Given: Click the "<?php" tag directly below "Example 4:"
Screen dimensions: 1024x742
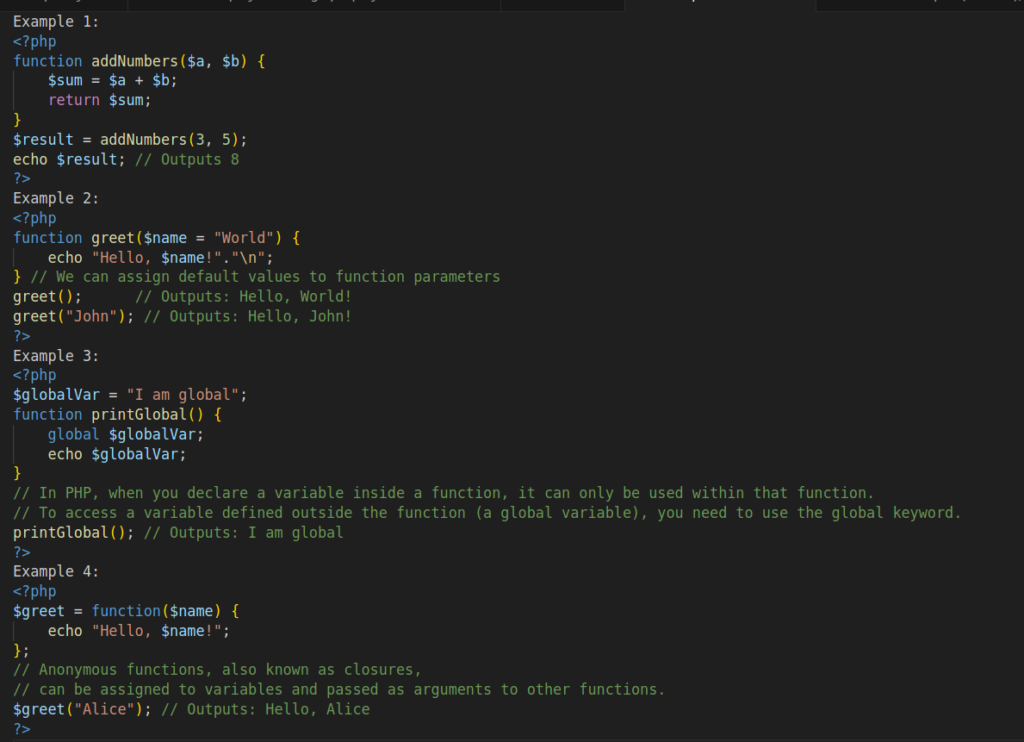Looking at the screenshot, I should [35, 591].
